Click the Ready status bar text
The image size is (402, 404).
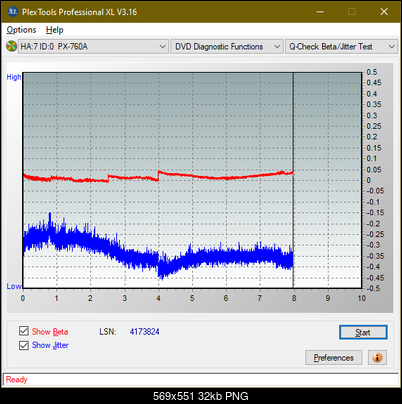17,380
